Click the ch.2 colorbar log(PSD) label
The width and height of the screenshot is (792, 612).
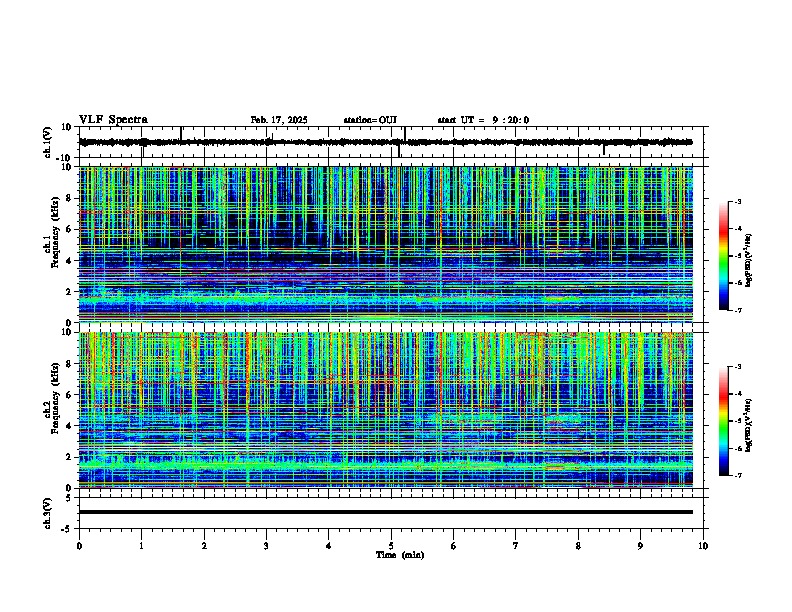749,425
